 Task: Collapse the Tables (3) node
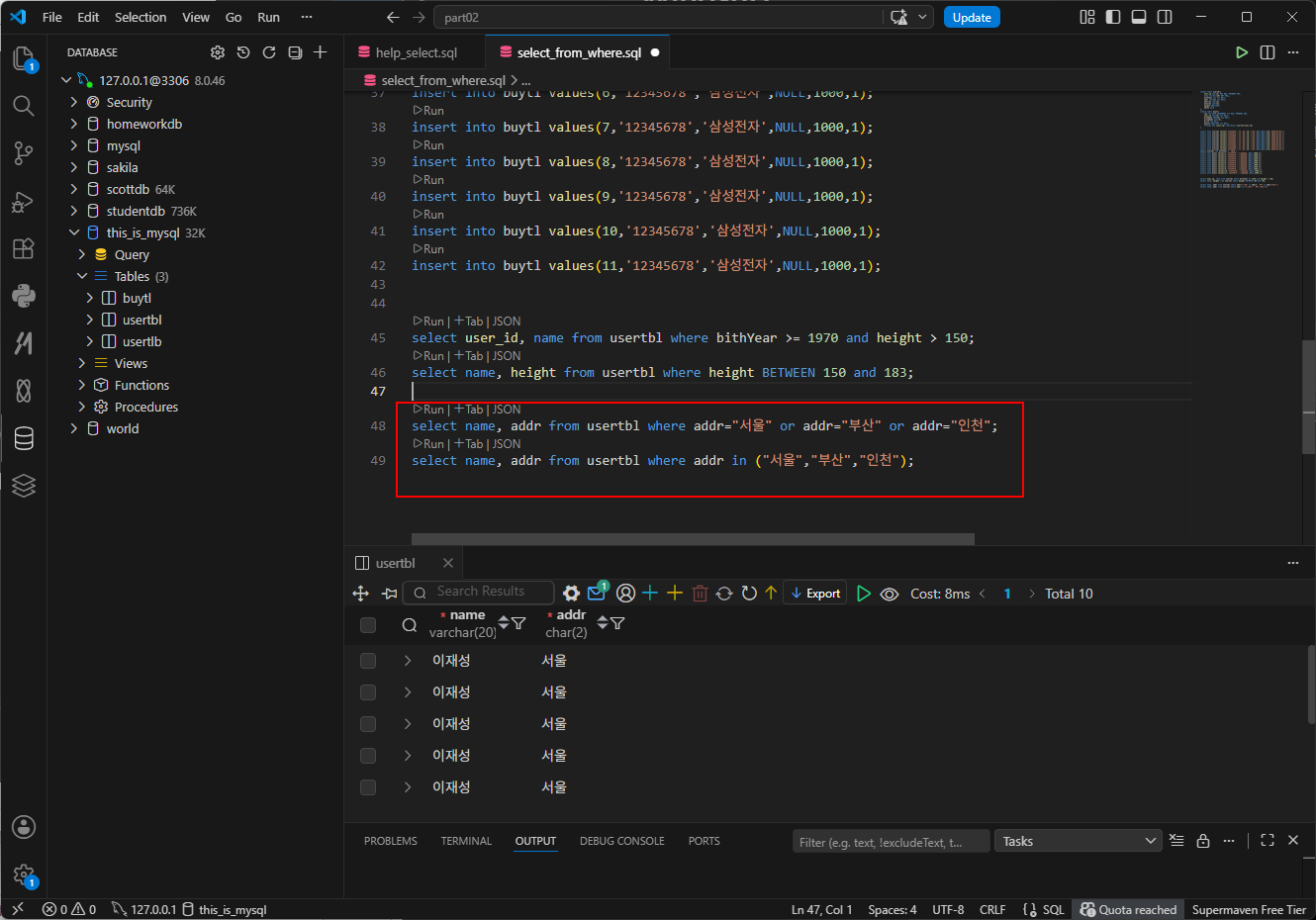point(82,276)
